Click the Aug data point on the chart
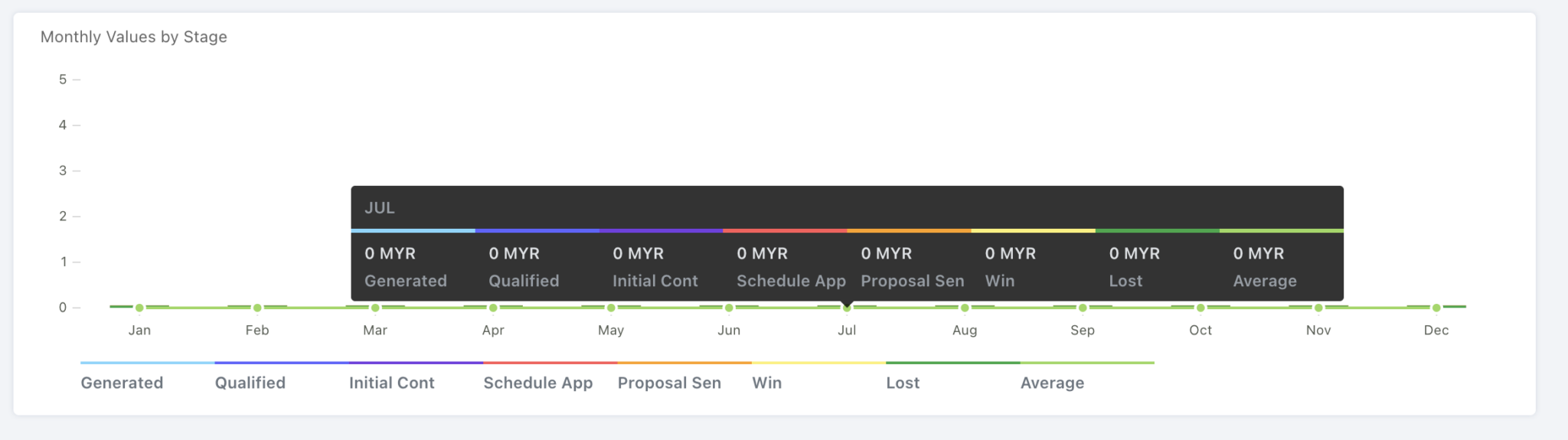Screen dimensions: 1568x440 click(x=965, y=308)
